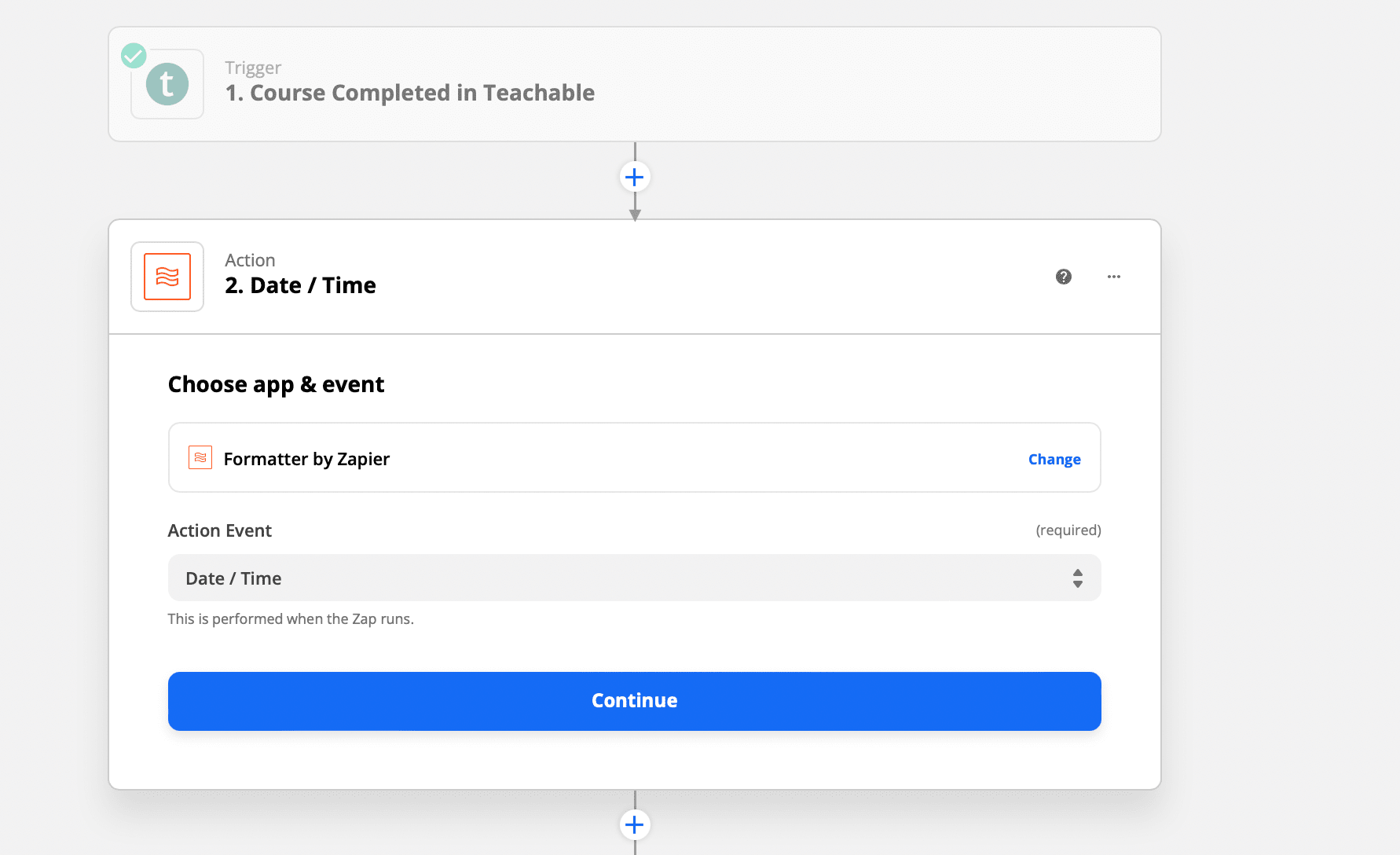Click the 2. Date / Time step title

[300, 285]
